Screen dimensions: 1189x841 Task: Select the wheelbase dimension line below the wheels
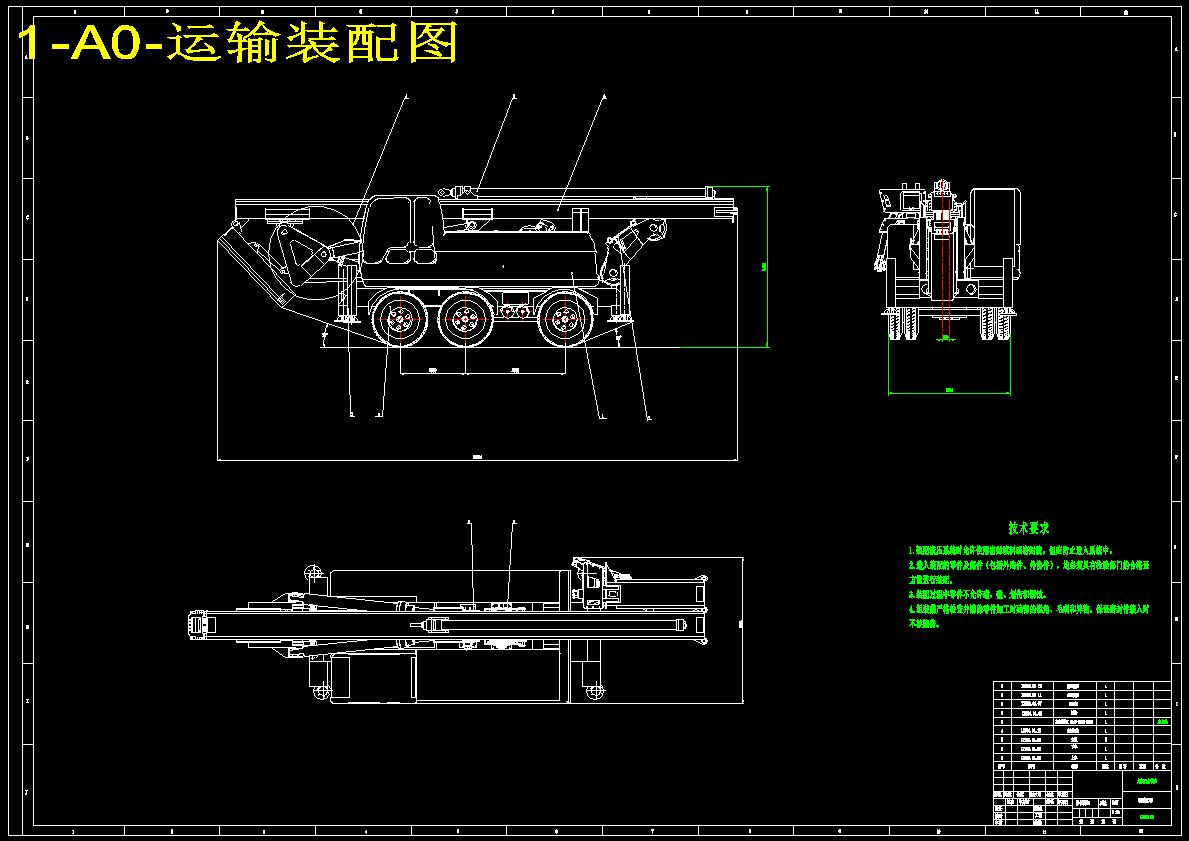pos(482,373)
